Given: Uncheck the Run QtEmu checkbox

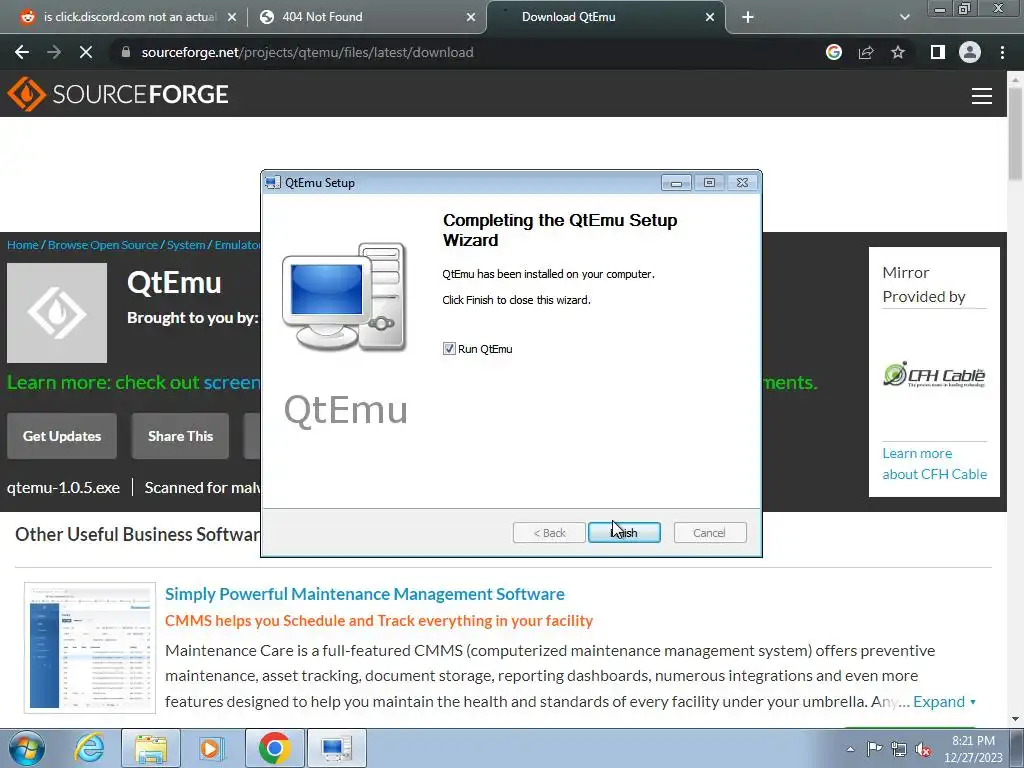Looking at the screenshot, I should click(x=449, y=349).
